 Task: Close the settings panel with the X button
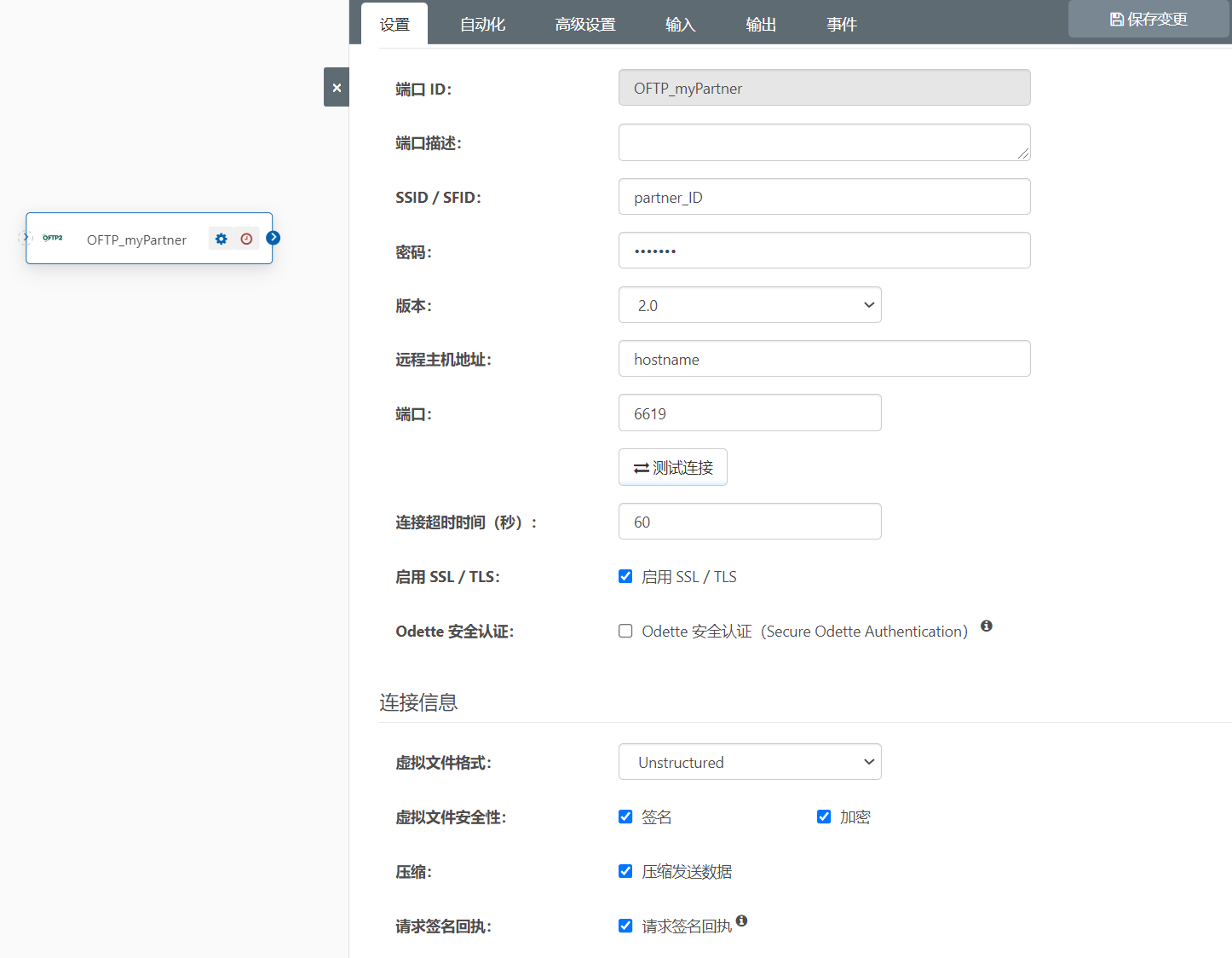[x=337, y=87]
